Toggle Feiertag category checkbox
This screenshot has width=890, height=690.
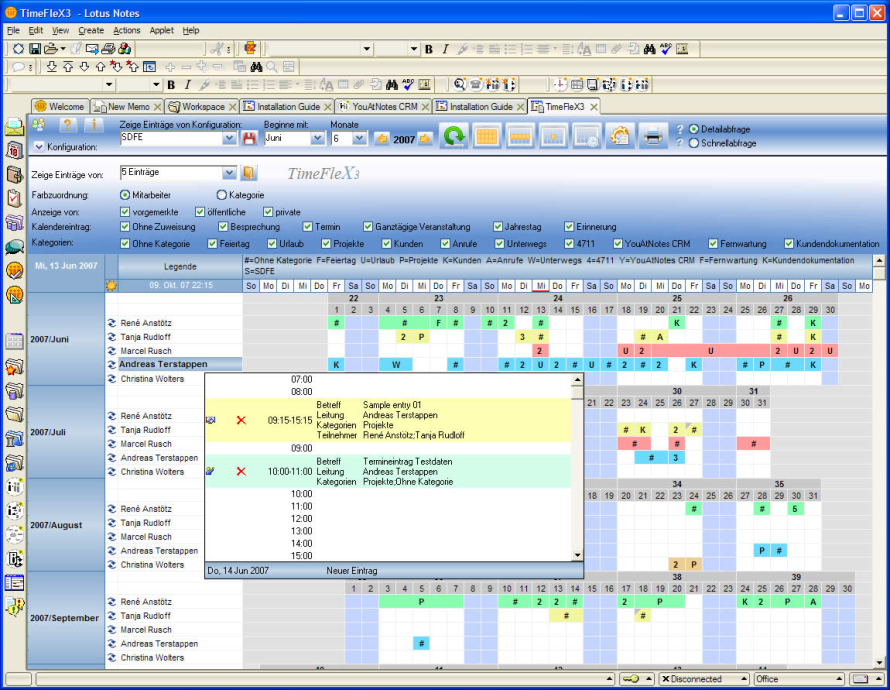coord(212,244)
